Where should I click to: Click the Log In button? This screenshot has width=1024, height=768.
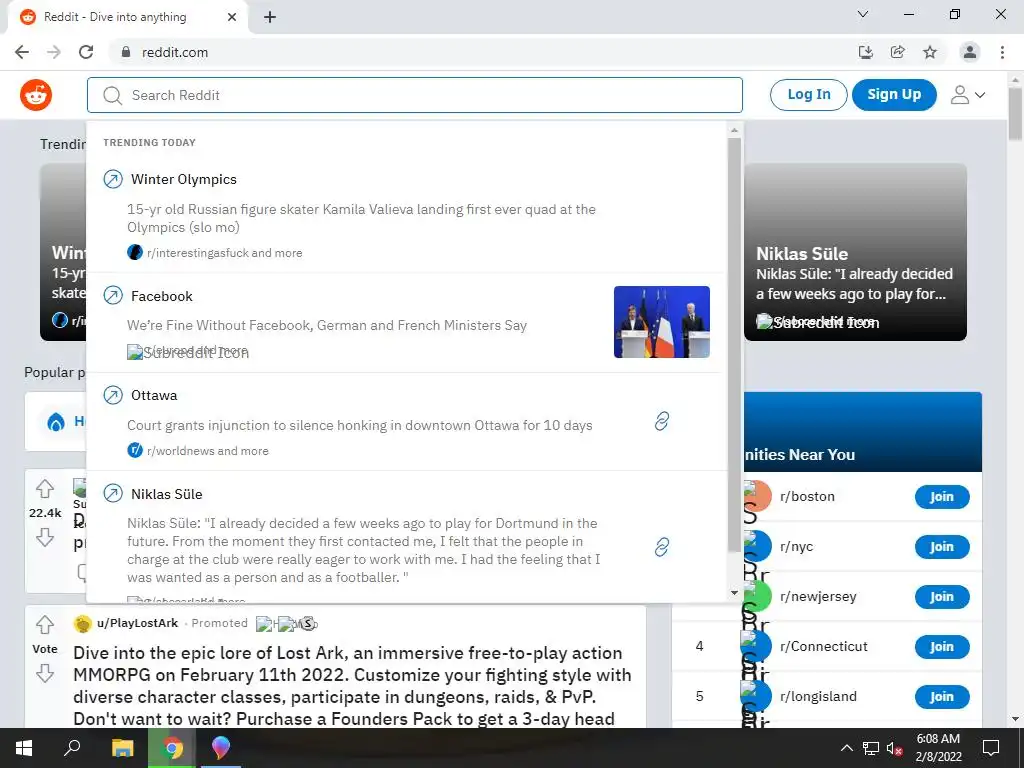pos(808,95)
